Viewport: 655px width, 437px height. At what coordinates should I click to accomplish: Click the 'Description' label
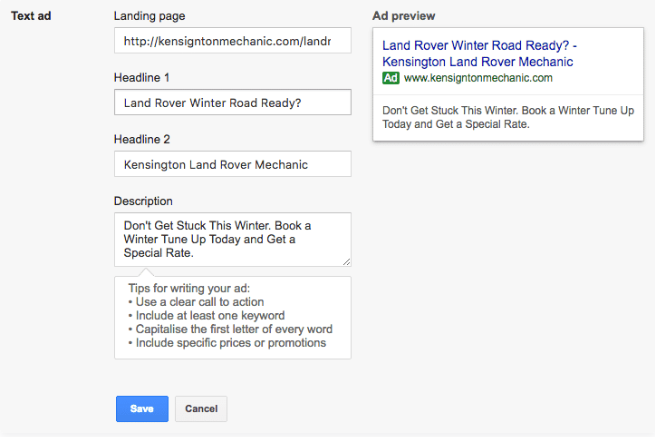tap(143, 201)
